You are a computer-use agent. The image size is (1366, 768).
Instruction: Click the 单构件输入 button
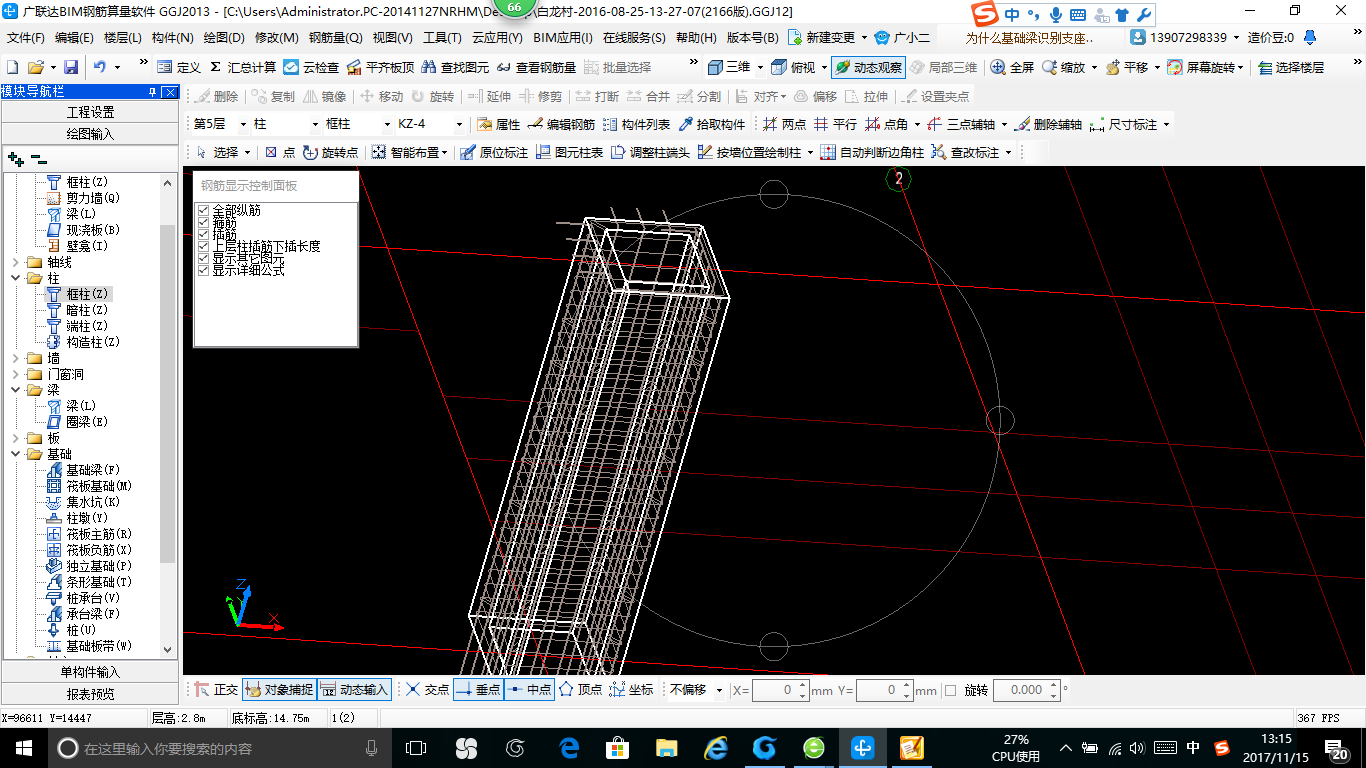coord(90,672)
